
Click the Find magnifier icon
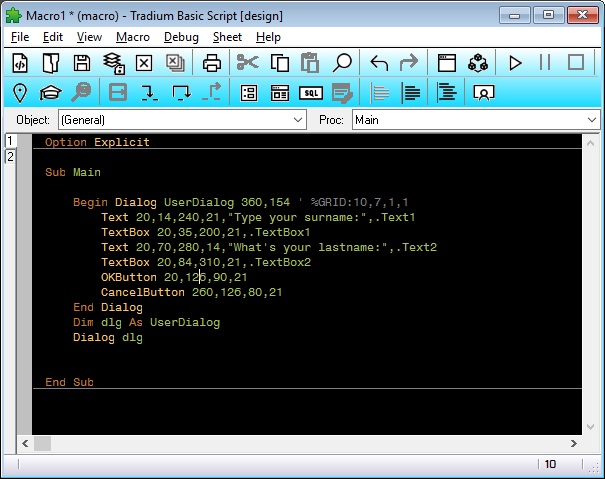[x=342, y=63]
